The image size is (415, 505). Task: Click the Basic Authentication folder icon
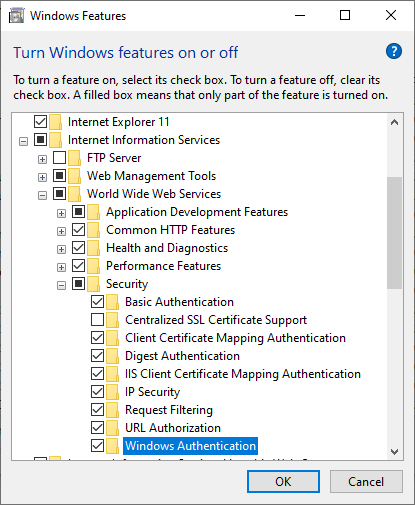pyautogui.click(x=112, y=302)
